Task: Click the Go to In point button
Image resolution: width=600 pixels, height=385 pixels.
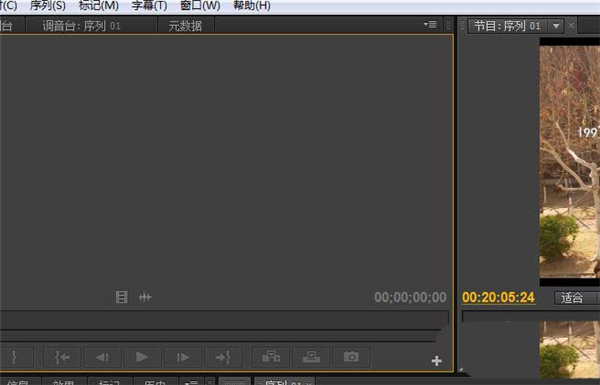Action: tap(62, 357)
